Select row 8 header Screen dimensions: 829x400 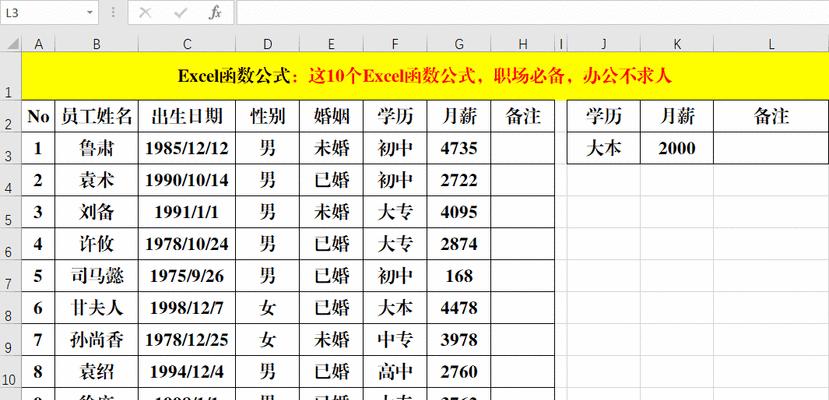[x=11, y=308]
